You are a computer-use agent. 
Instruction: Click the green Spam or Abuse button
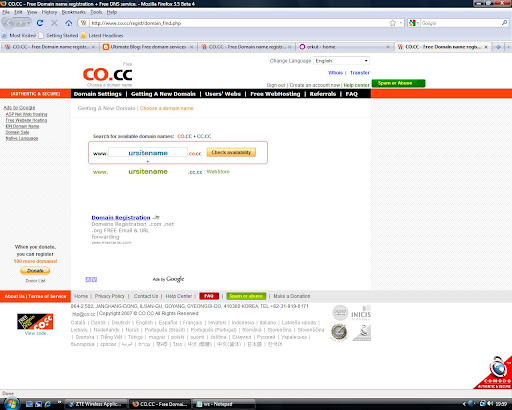pyautogui.click(x=398, y=83)
